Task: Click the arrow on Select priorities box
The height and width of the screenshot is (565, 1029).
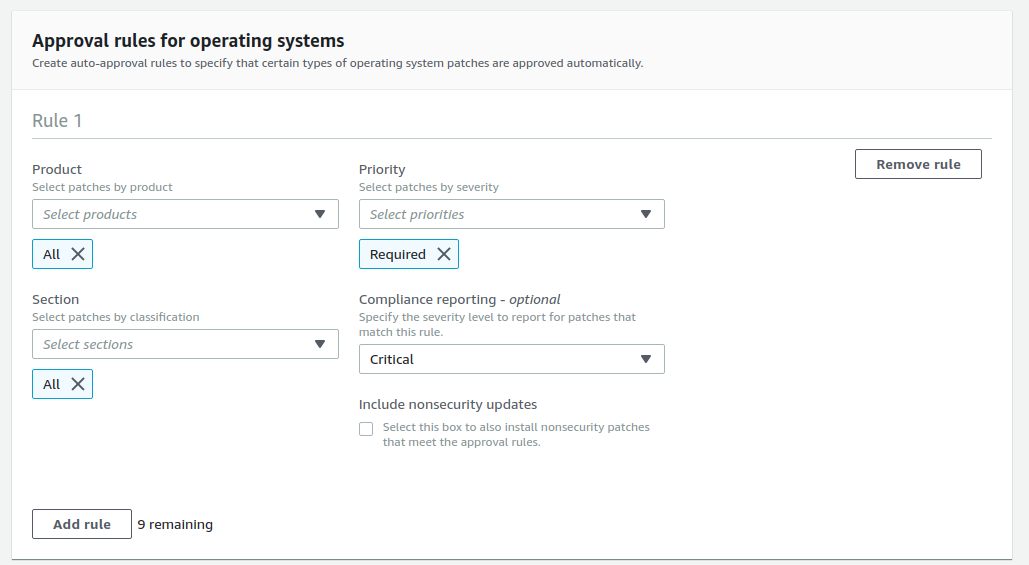Action: pos(646,214)
